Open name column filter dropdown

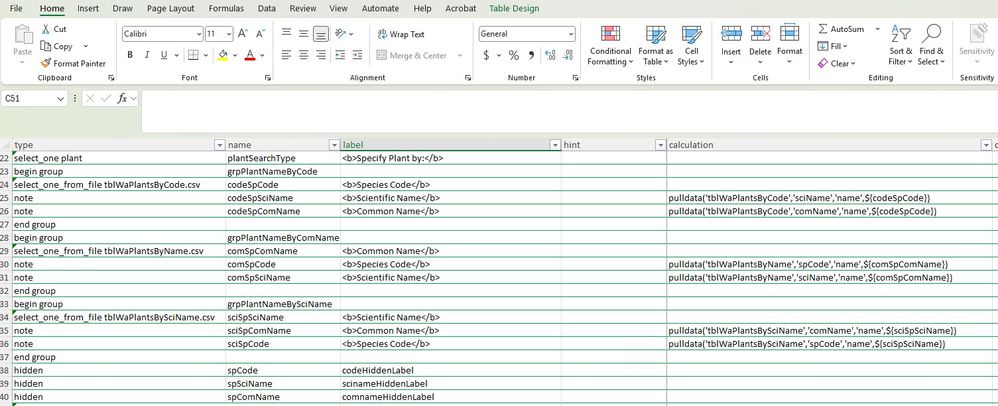(334, 145)
